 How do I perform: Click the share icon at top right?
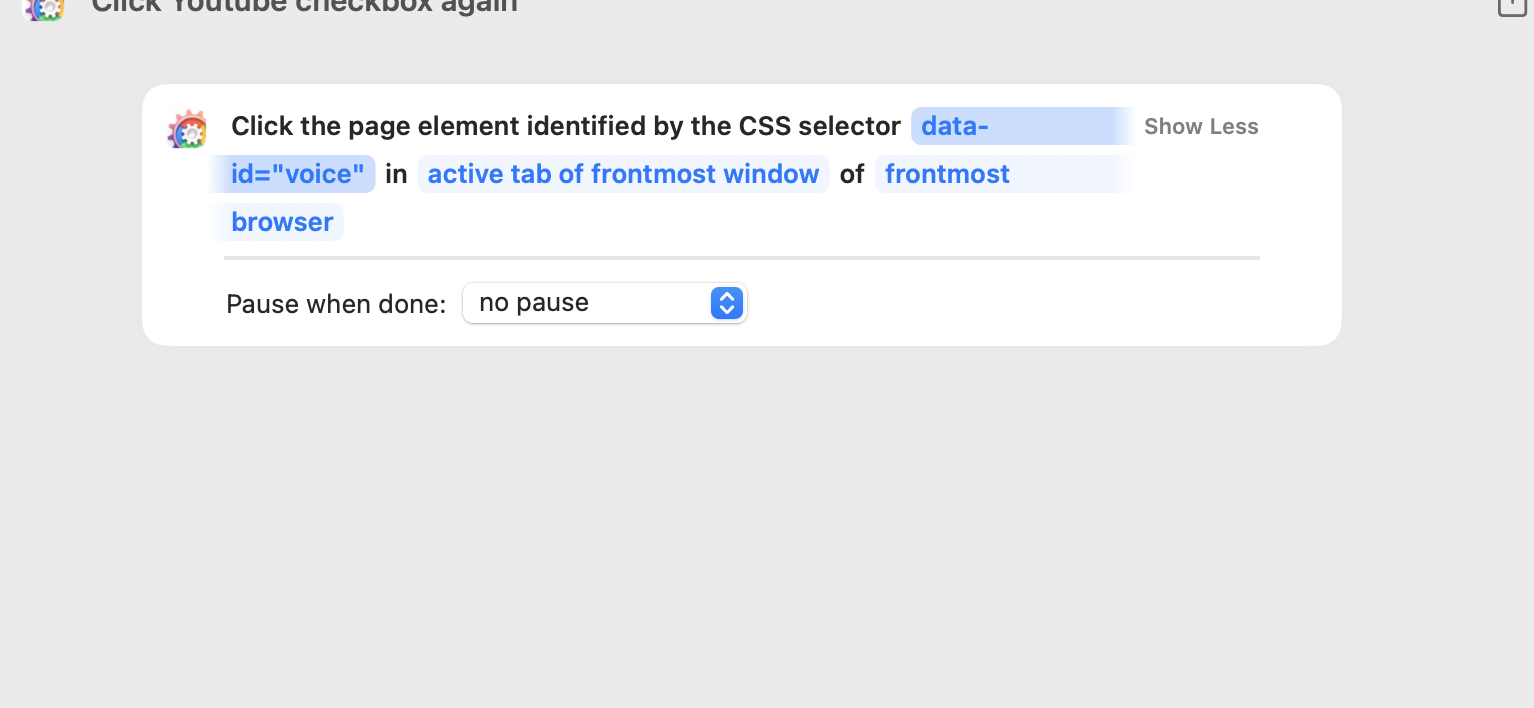click(x=1510, y=5)
